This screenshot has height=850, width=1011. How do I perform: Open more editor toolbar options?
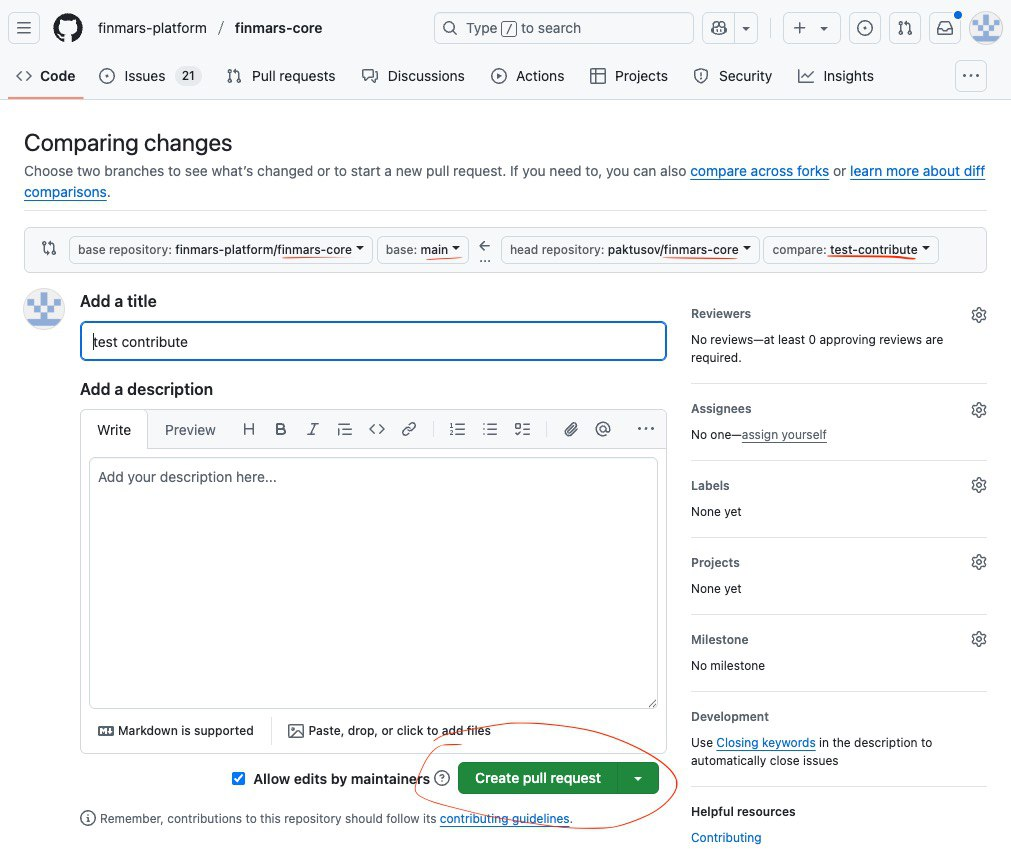[645, 430]
